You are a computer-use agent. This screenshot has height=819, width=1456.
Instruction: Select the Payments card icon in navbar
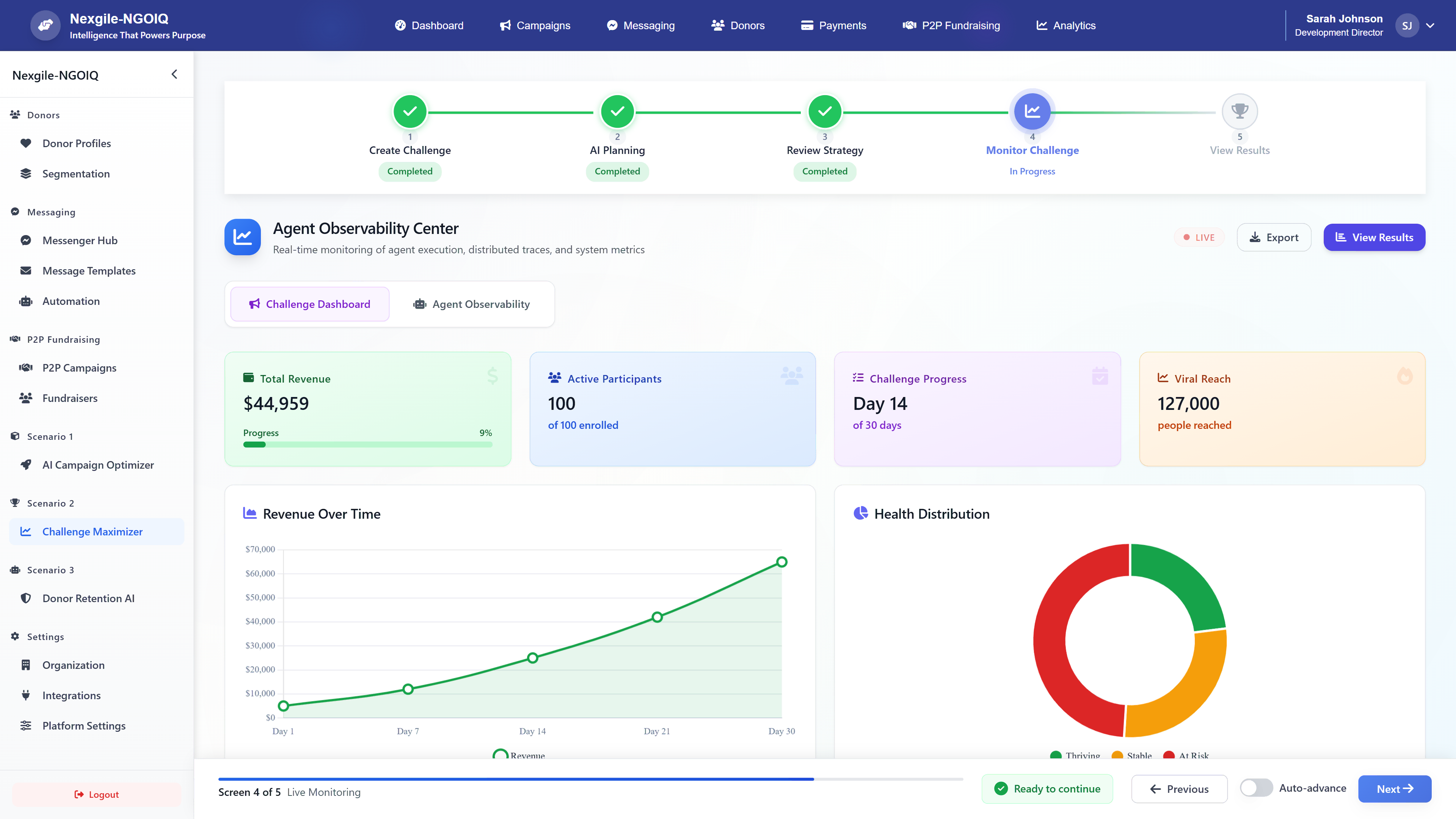pyautogui.click(x=807, y=25)
